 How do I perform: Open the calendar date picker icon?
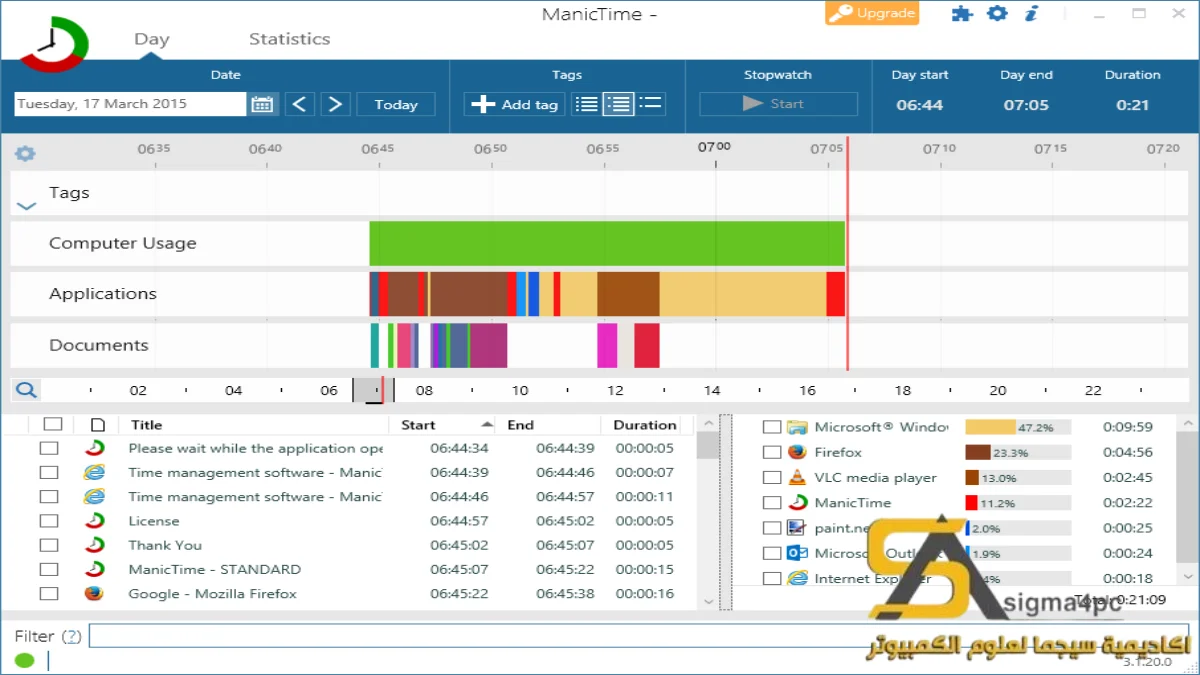coord(263,104)
